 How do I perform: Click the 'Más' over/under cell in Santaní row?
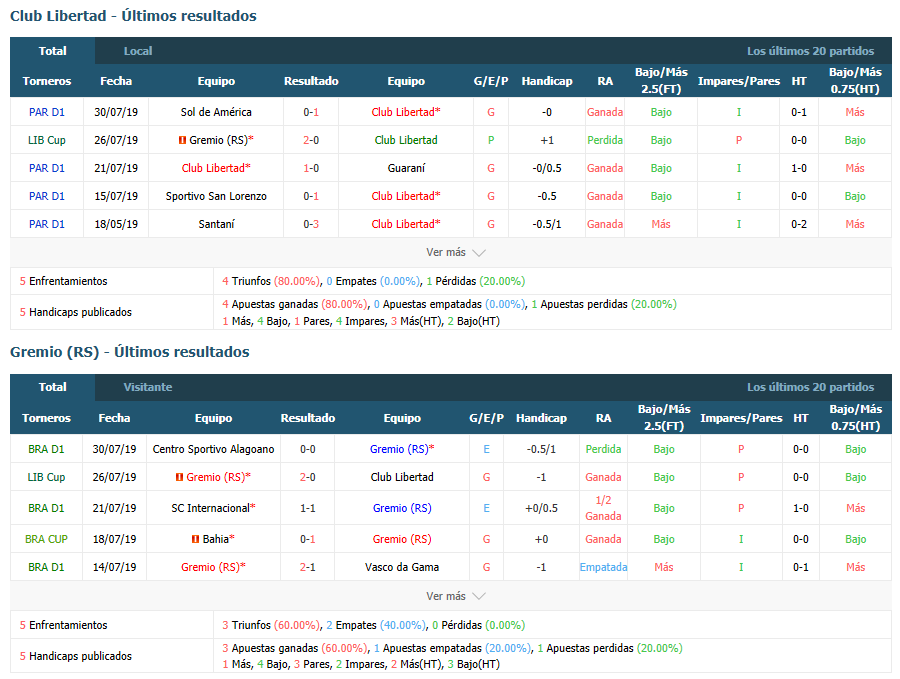[661, 224]
